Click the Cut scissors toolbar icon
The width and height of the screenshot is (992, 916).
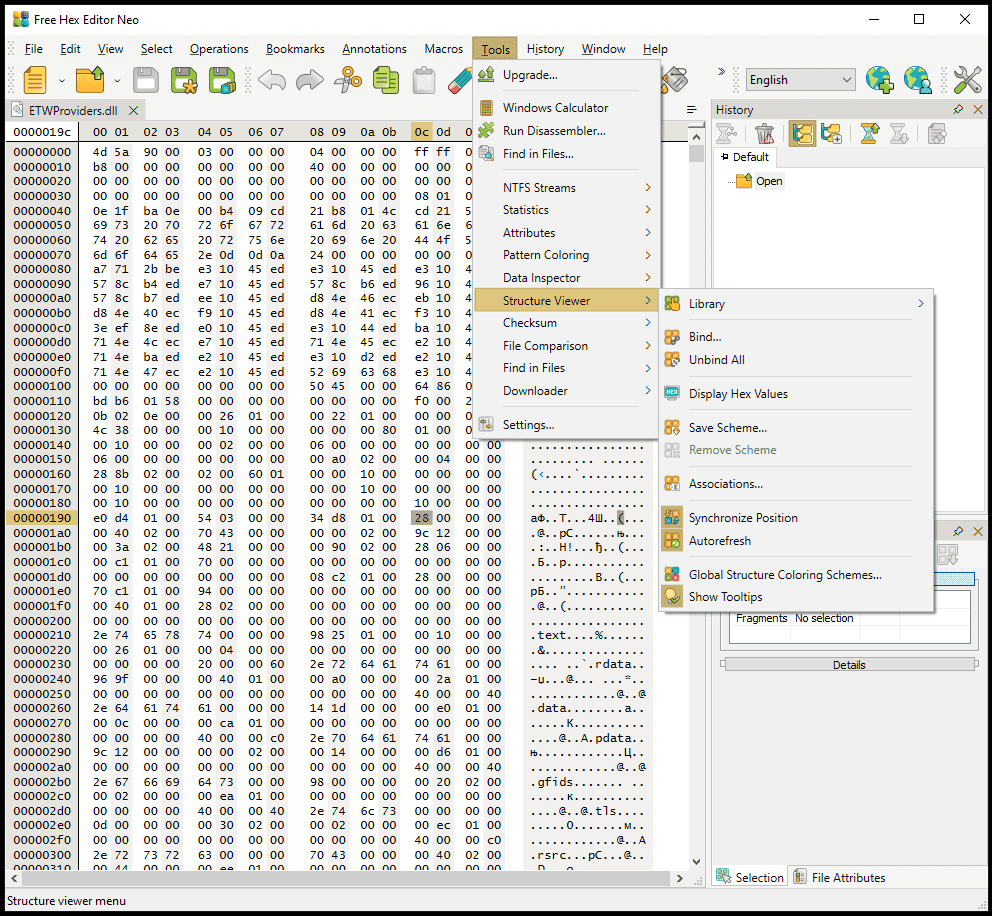[x=348, y=80]
